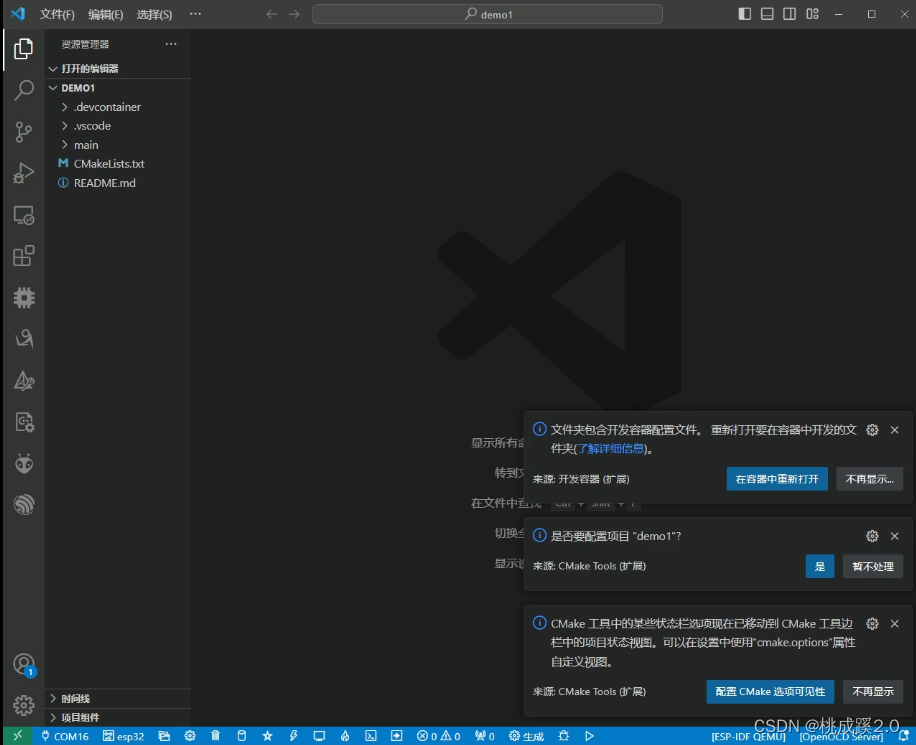Expand the main folder
This screenshot has height=745, width=916.
coord(118,145)
